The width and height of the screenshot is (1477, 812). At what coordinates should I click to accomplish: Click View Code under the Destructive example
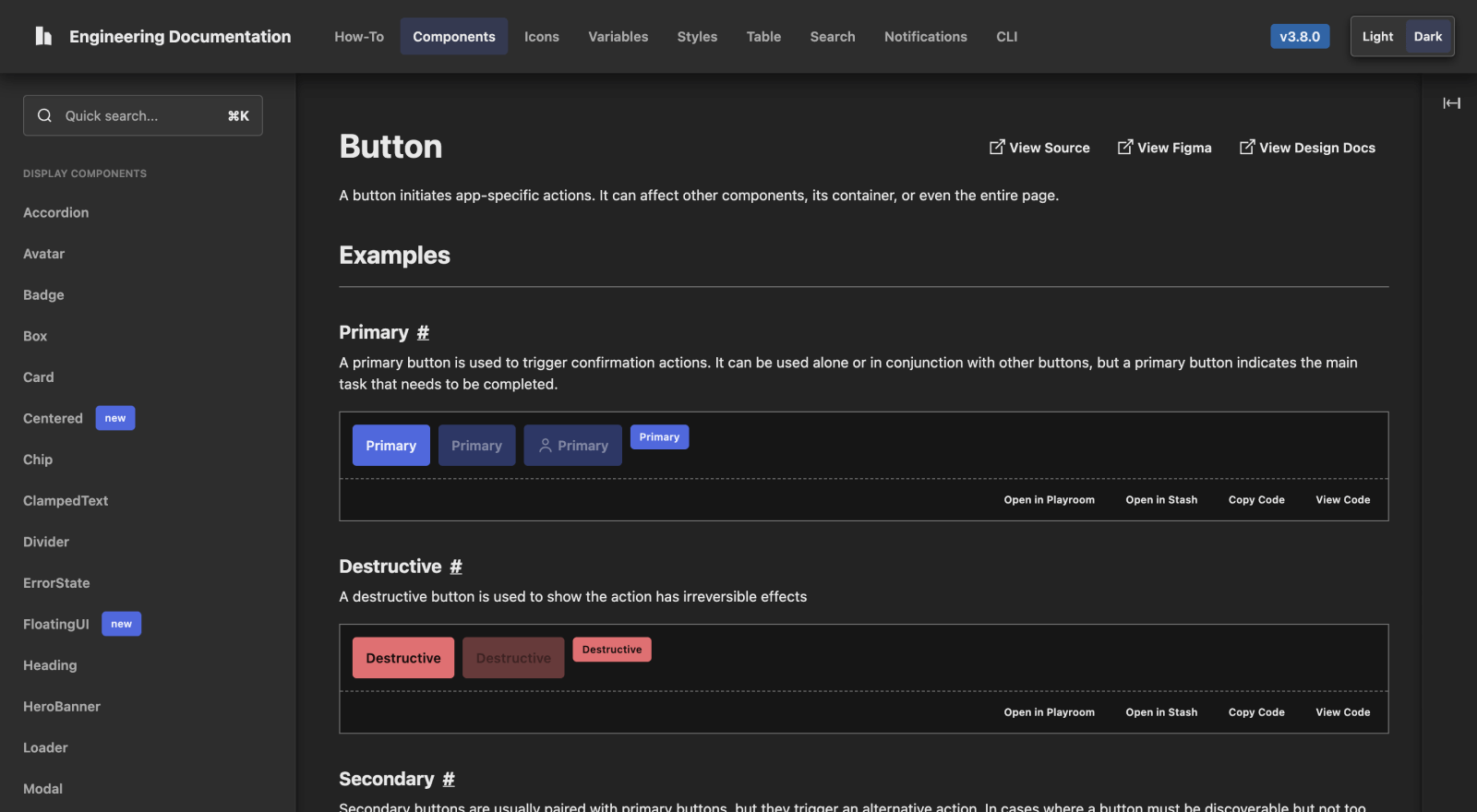click(1342, 712)
